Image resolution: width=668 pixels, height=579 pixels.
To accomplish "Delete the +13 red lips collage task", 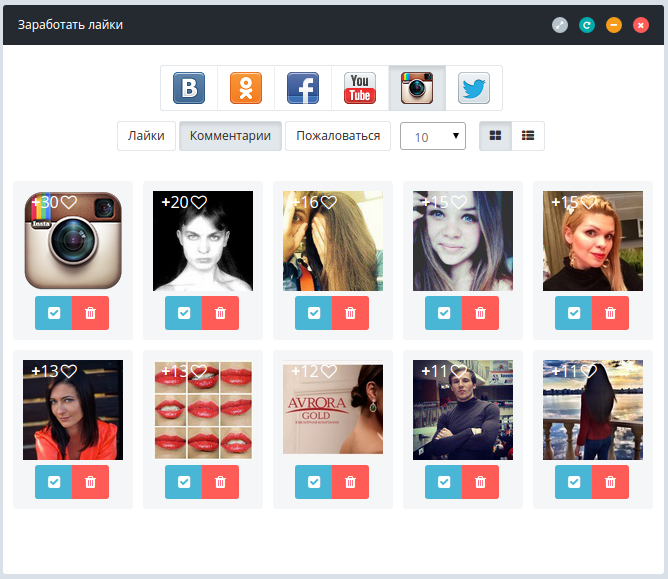I will pos(220,482).
